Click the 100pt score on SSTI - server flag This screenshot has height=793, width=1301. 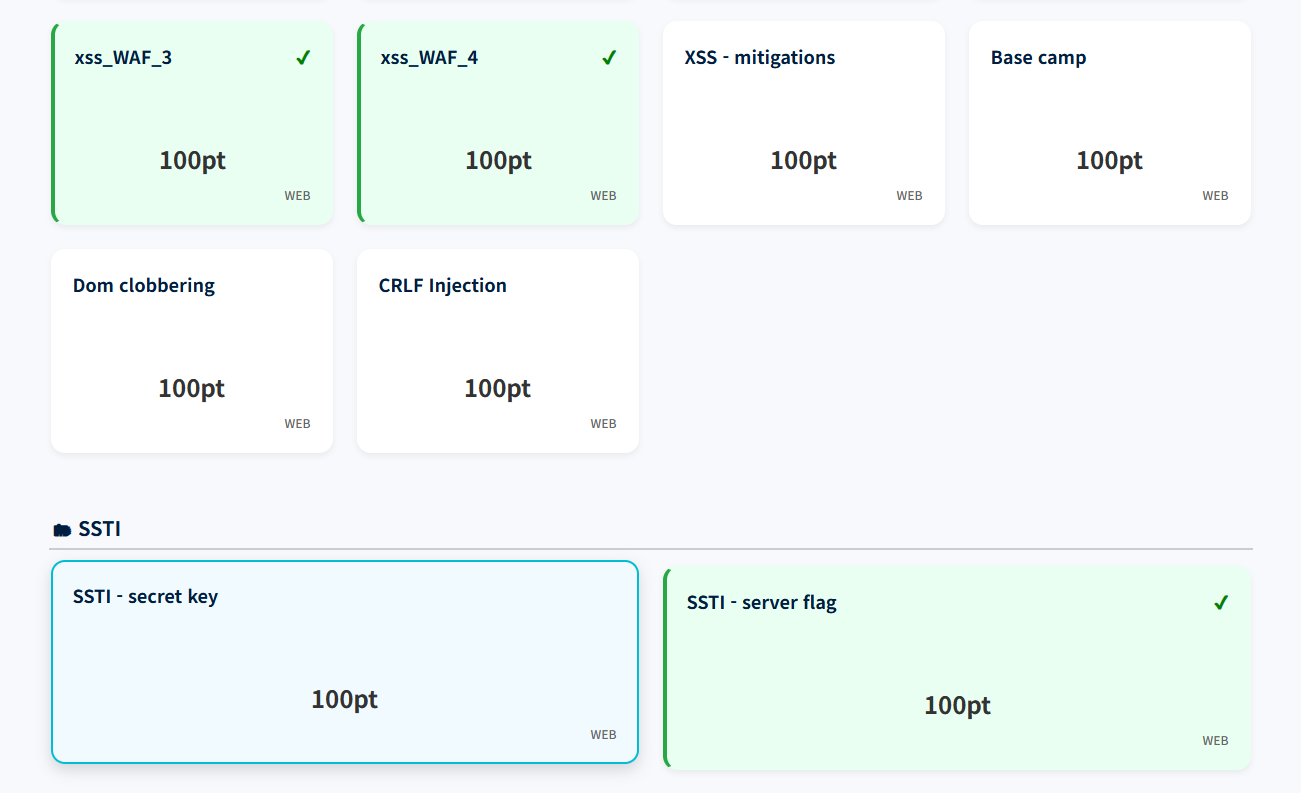coord(957,706)
